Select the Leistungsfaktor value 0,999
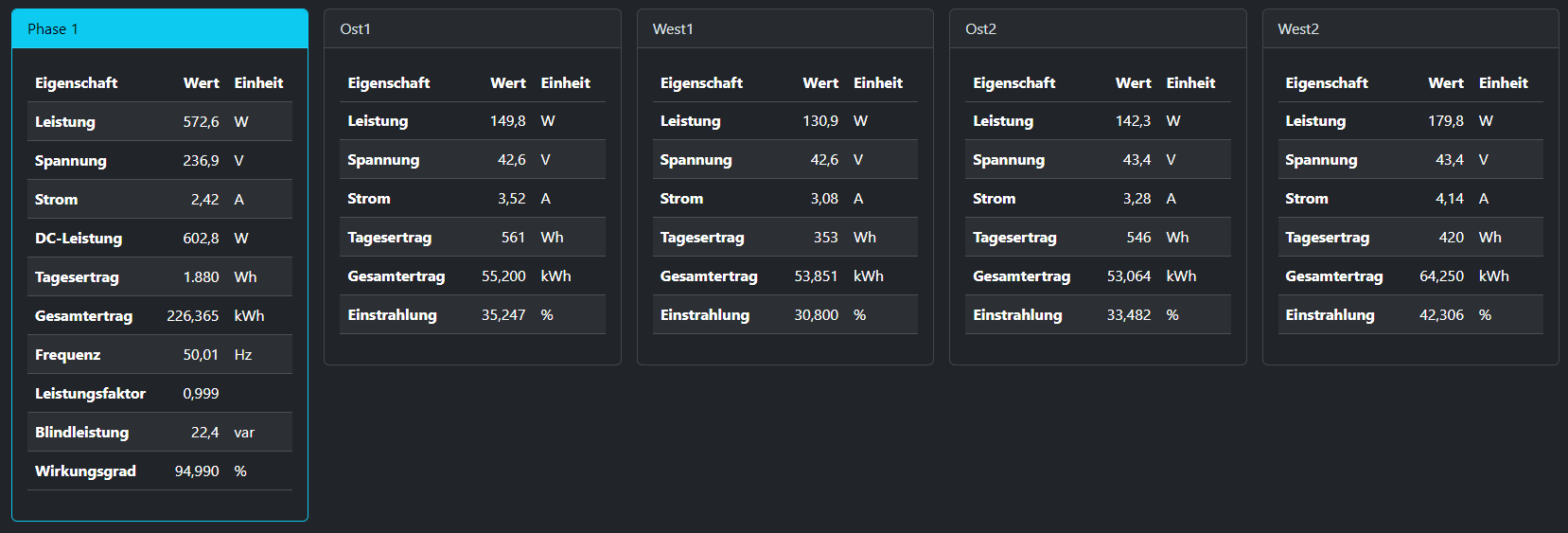The width and height of the screenshot is (1568, 533). pyautogui.click(x=201, y=394)
